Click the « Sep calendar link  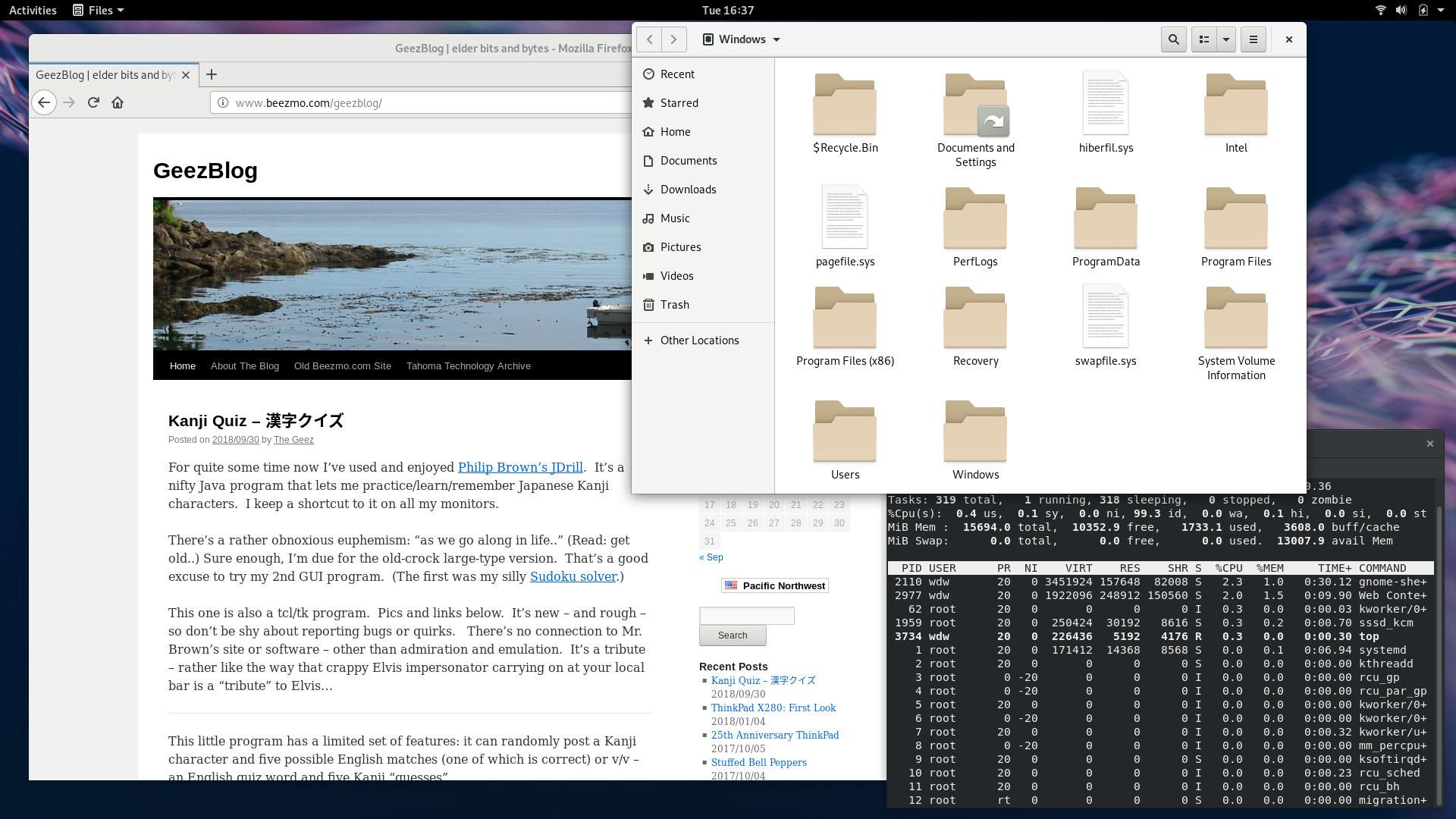[711, 557]
